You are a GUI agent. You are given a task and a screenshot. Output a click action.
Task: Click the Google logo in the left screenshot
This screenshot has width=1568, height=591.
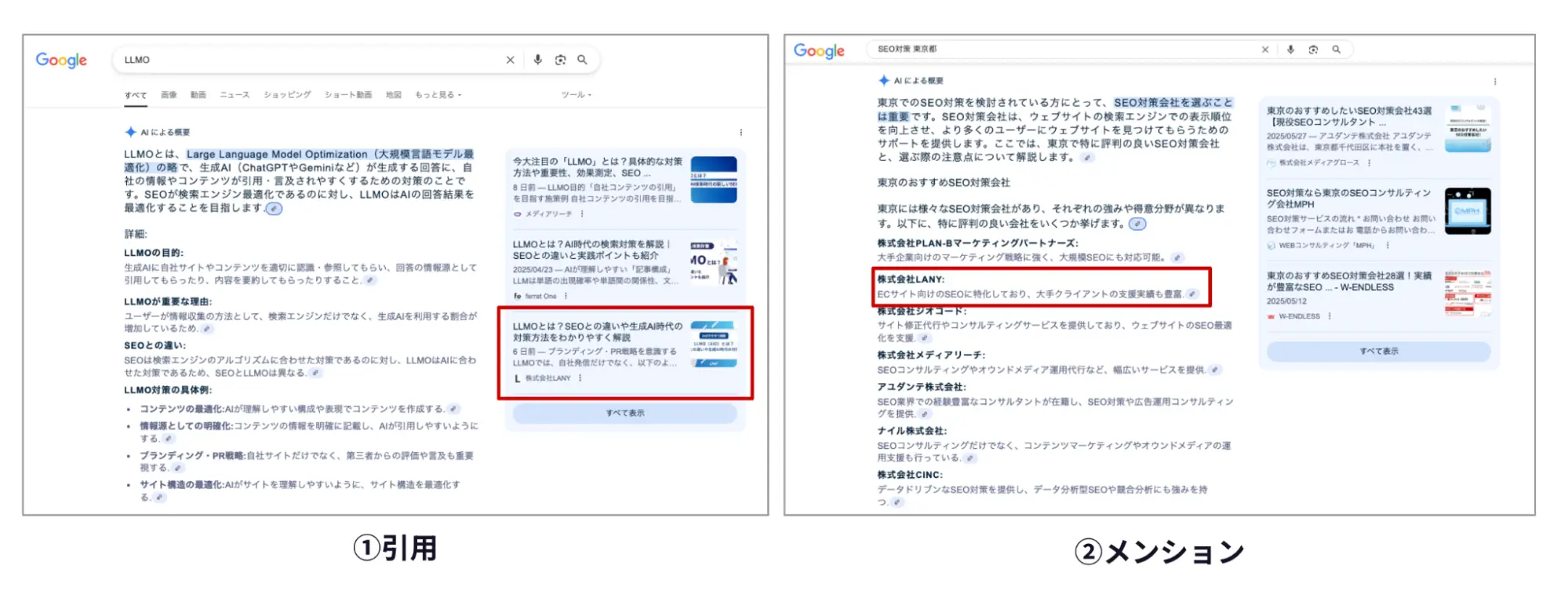[x=61, y=60]
